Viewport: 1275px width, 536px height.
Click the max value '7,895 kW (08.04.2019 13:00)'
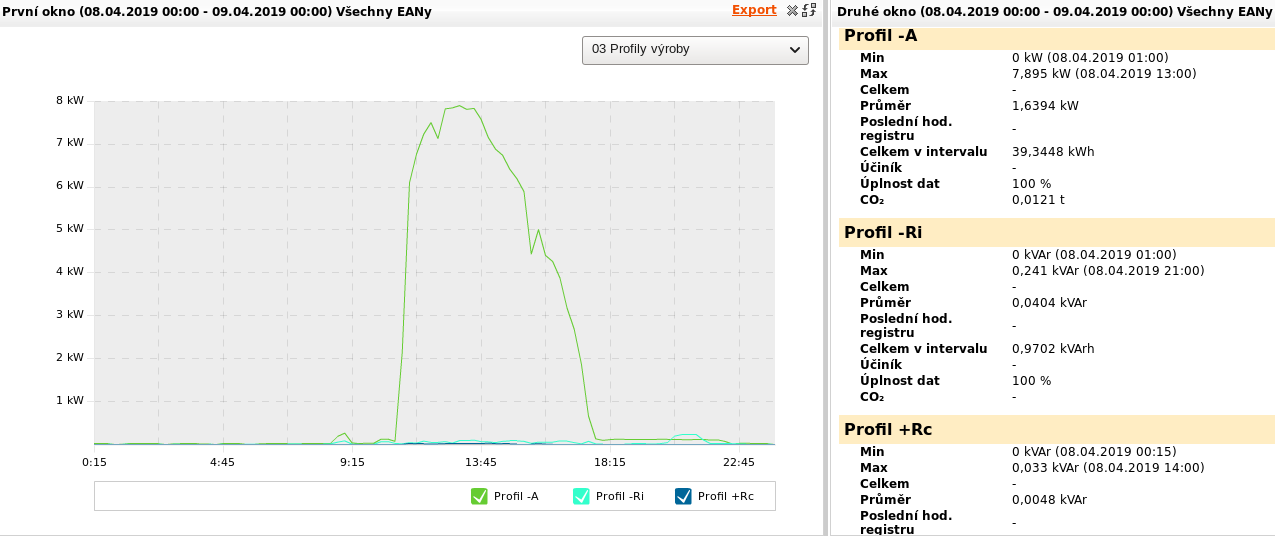coord(1104,74)
